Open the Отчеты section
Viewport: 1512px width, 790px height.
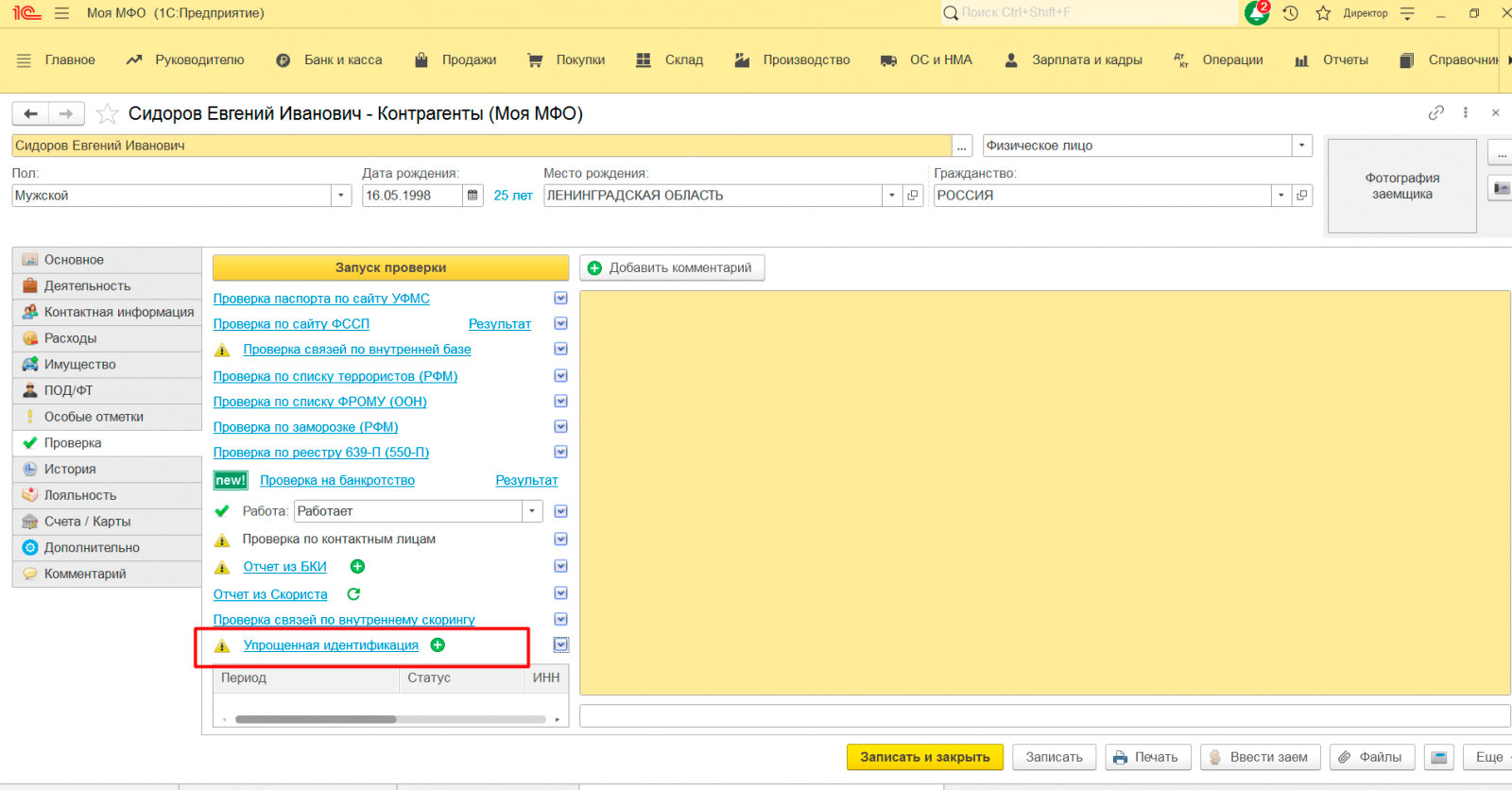point(1346,60)
